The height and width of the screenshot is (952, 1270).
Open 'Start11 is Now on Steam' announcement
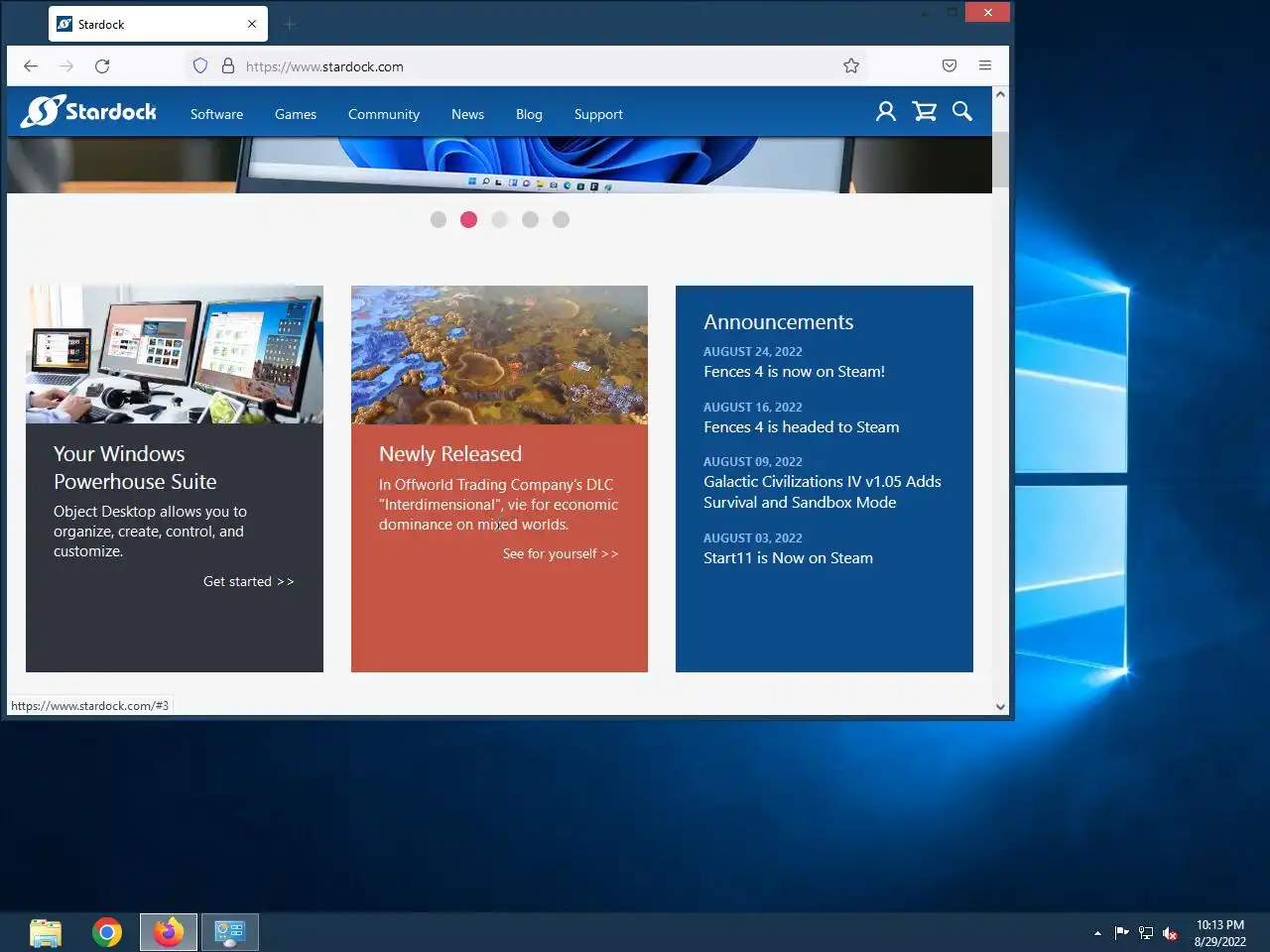[788, 557]
